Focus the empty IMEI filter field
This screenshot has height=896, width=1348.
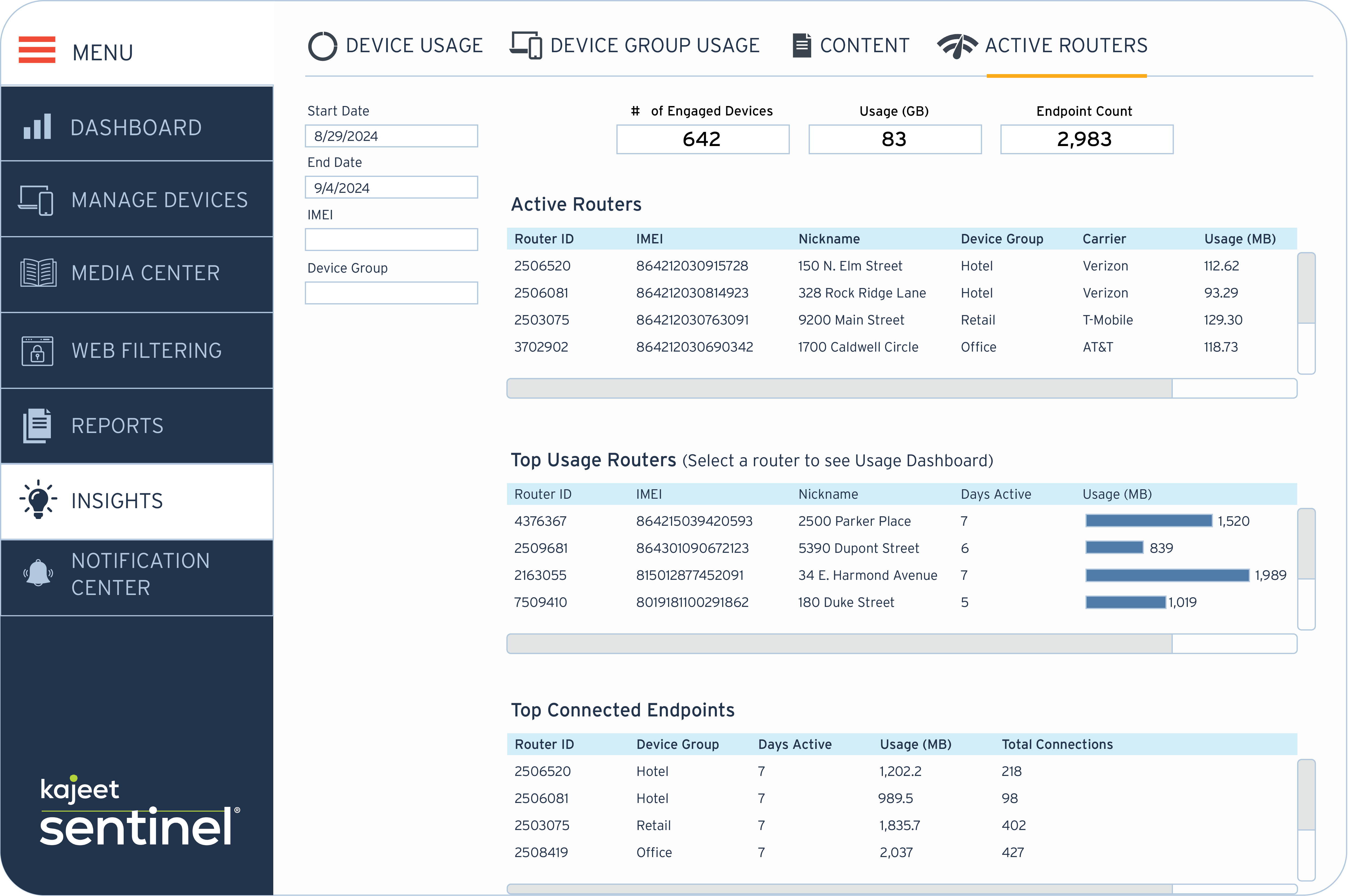[391, 240]
